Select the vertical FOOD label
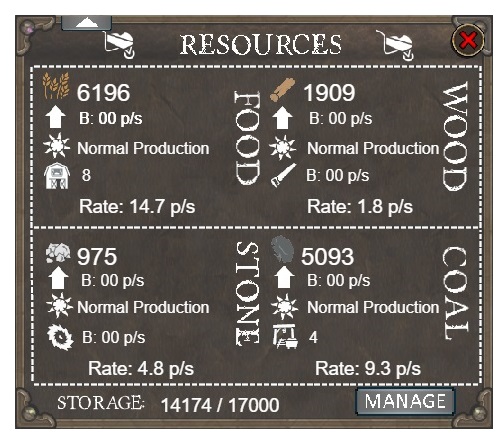 [247, 138]
